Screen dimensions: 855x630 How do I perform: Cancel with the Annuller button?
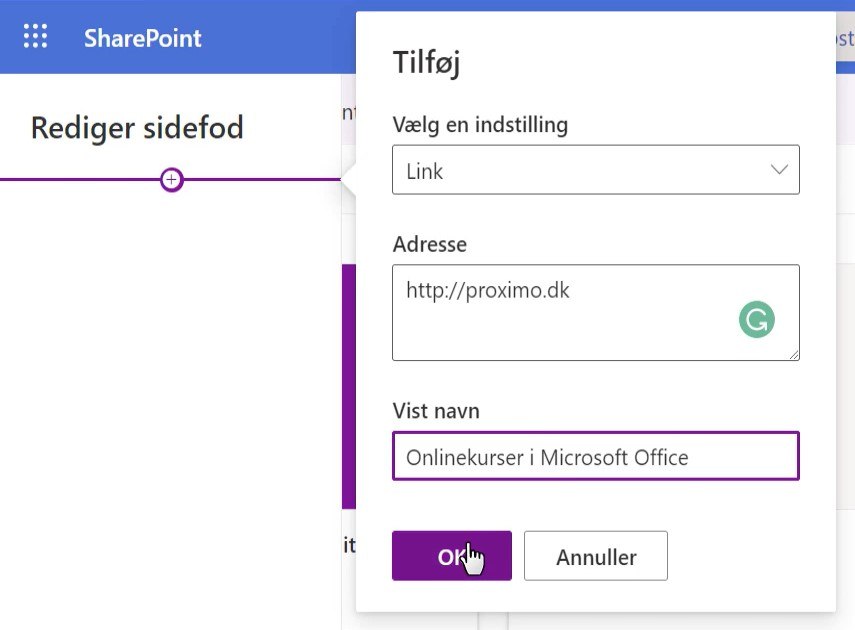[595, 556]
